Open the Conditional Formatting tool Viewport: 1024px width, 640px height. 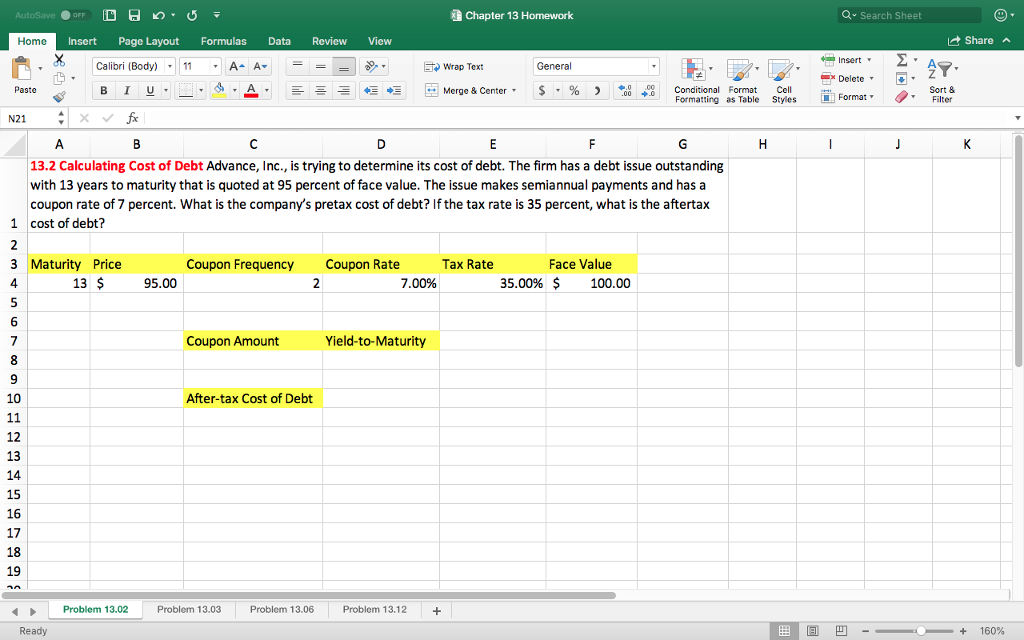tap(695, 80)
